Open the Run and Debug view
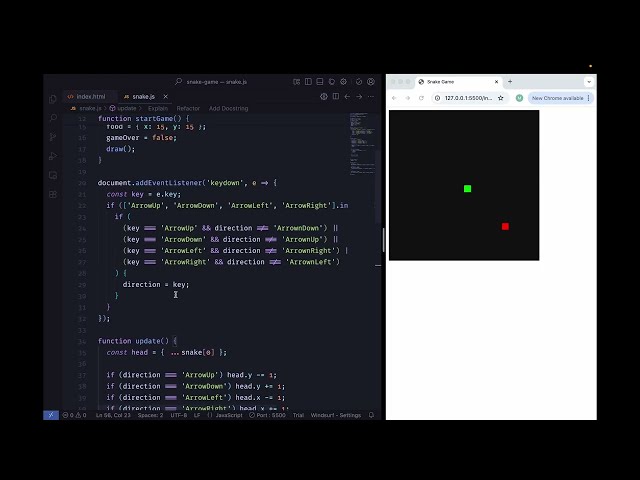This screenshot has width=640, height=480. 53,156
